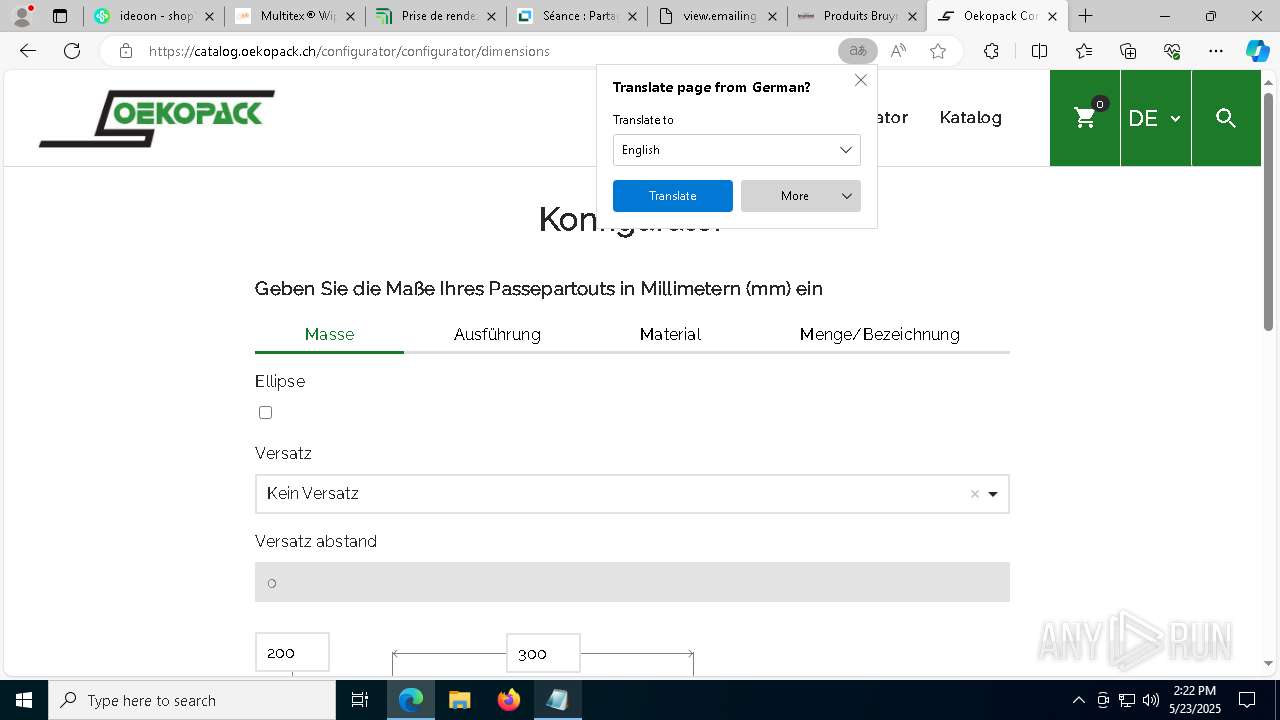Screen dimensions: 1280x720
Task: View site information lock icon
Action: (x=125, y=51)
